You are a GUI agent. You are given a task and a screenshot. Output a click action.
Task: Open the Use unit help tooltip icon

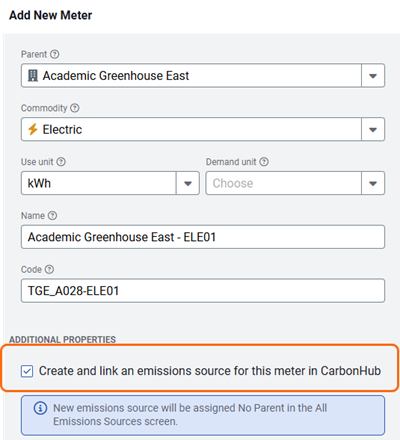[61, 162]
